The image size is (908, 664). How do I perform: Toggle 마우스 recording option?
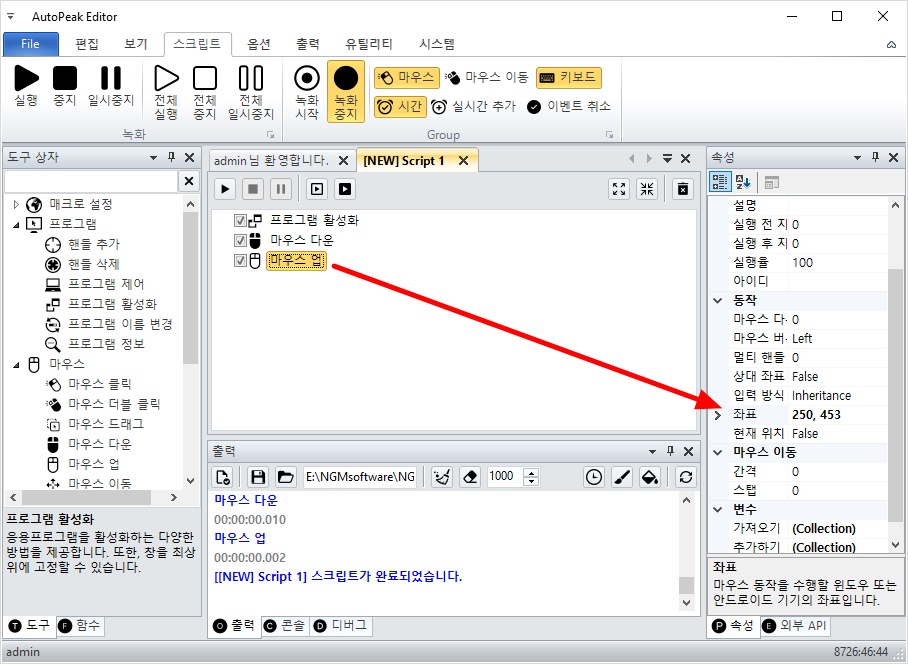[x=405, y=78]
